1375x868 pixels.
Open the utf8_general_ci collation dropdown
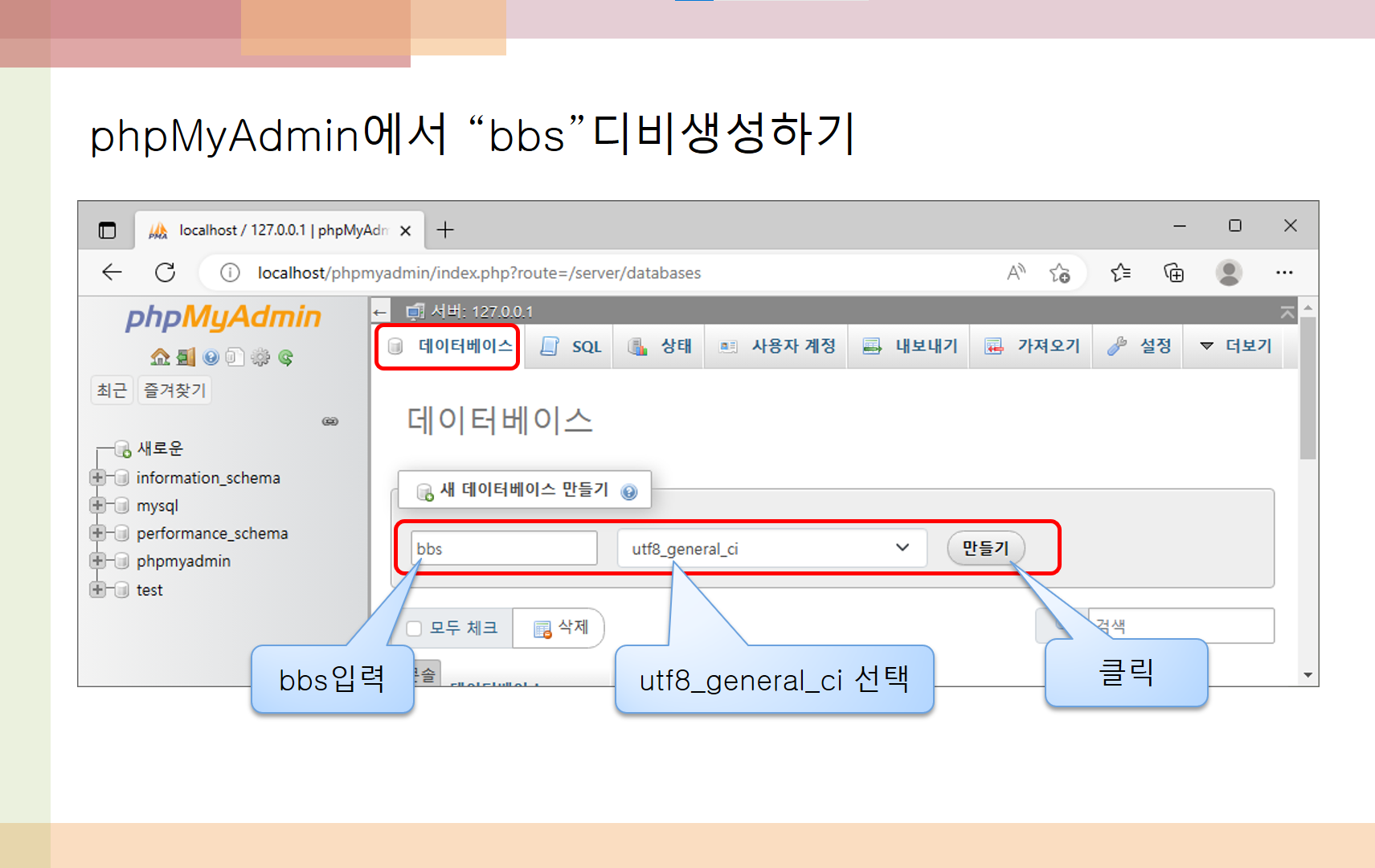[x=771, y=548]
